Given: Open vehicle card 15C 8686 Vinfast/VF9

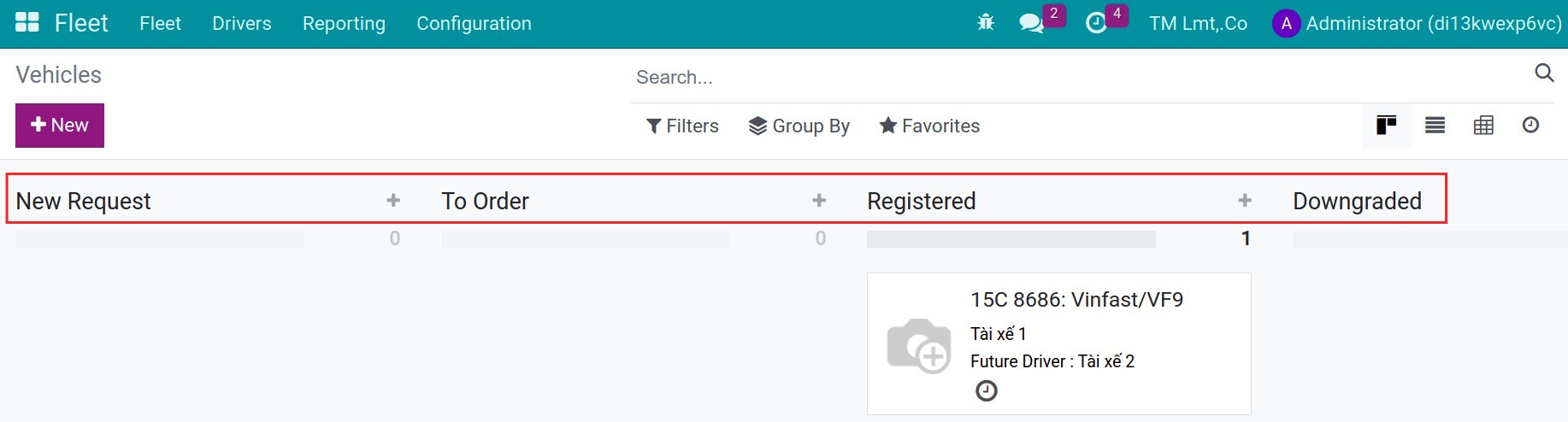Looking at the screenshot, I should coord(1059,343).
